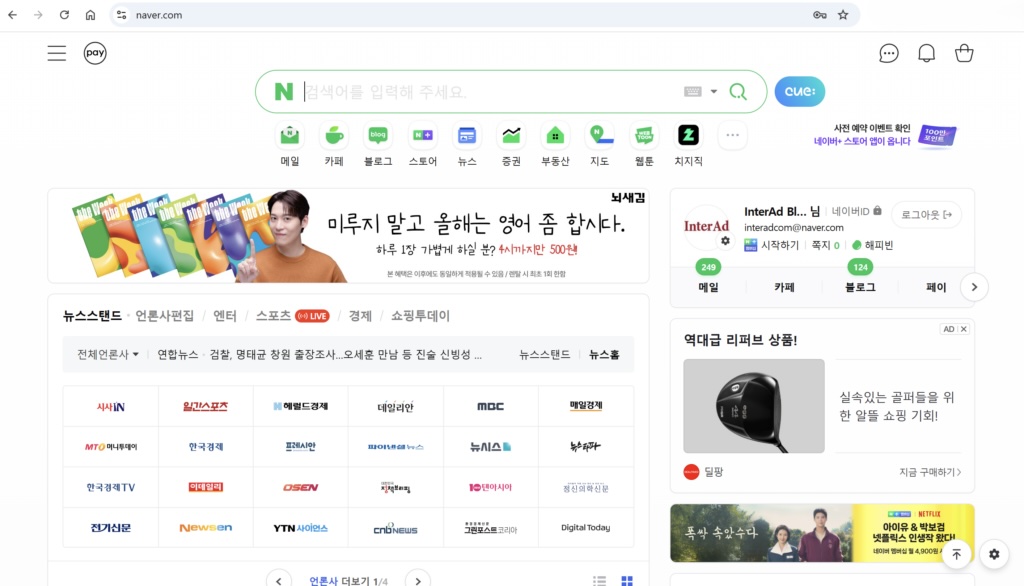Click the profile settings gear
1024x586 pixels.
(x=725, y=241)
